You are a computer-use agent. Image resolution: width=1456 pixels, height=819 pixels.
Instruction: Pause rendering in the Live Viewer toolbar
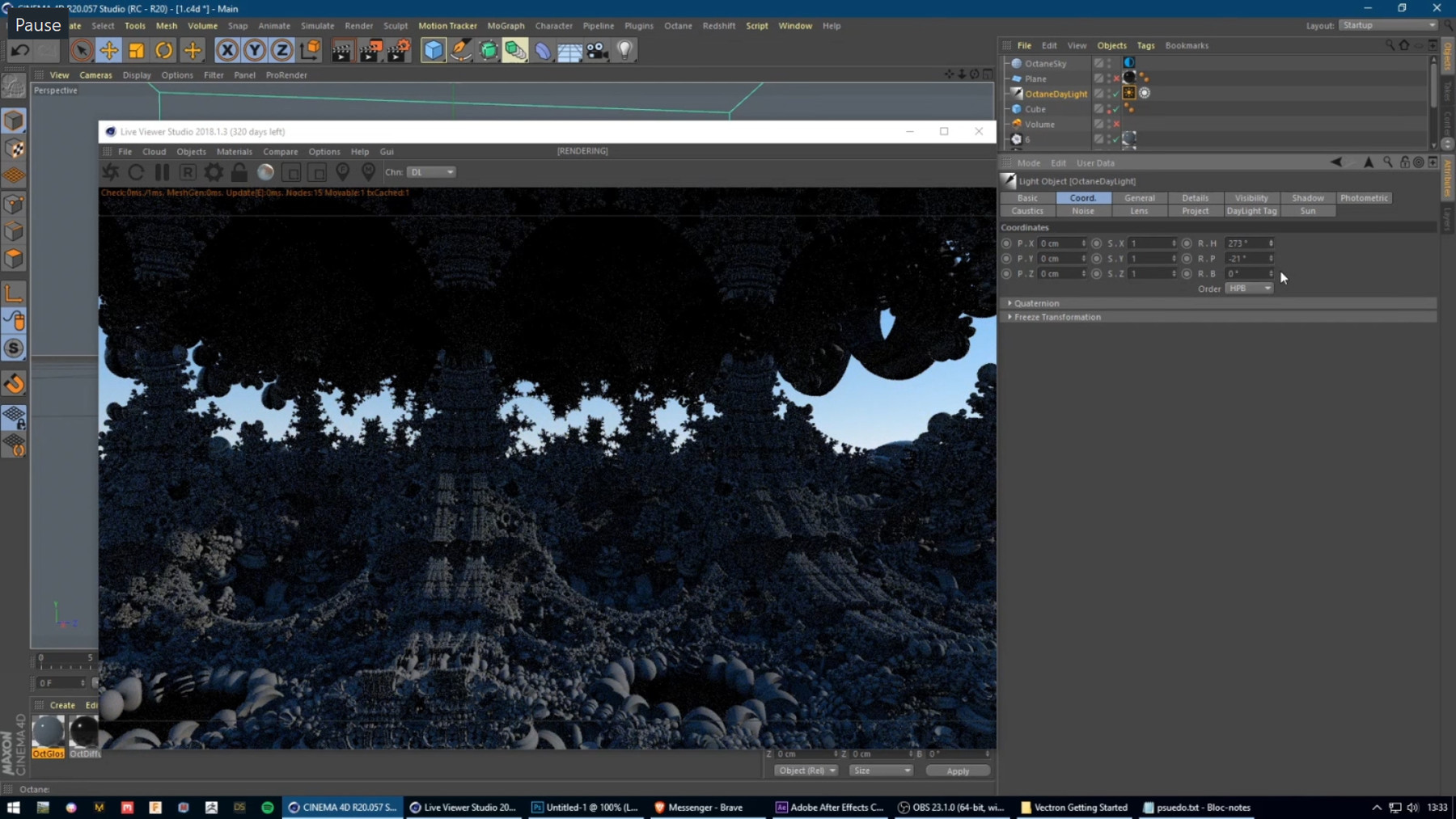(x=162, y=171)
